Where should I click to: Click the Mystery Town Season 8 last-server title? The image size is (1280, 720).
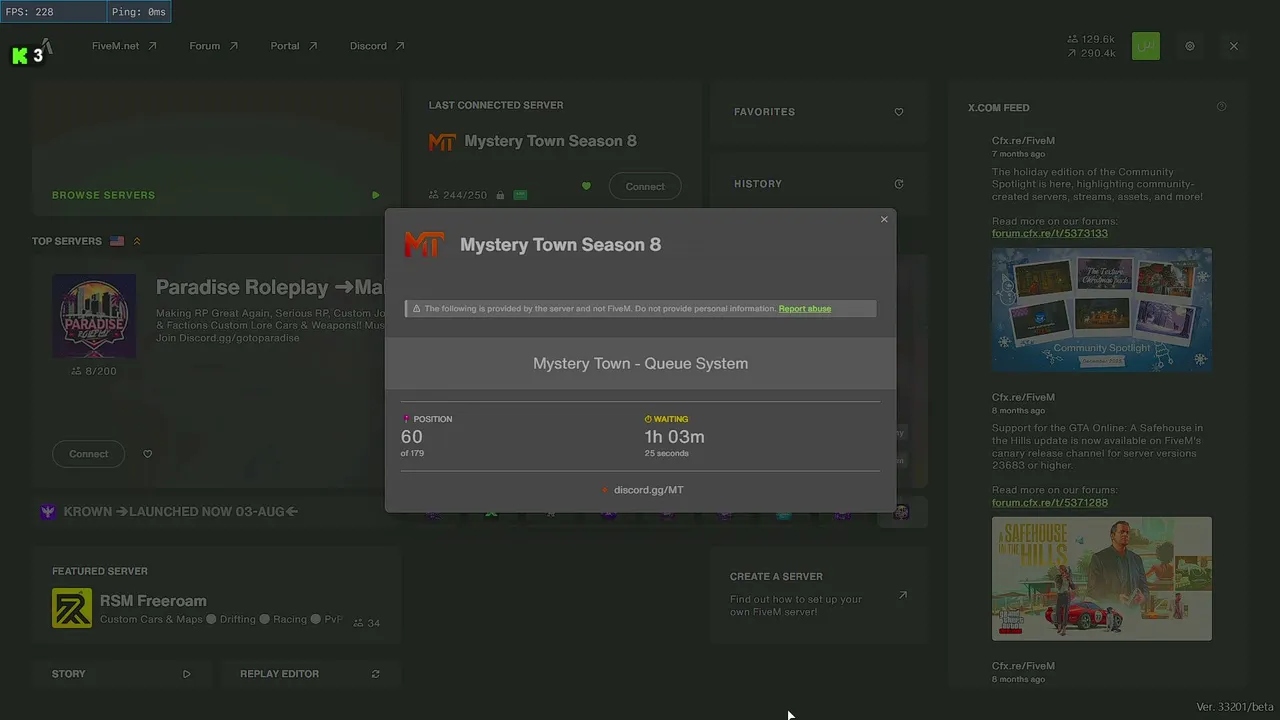(550, 141)
